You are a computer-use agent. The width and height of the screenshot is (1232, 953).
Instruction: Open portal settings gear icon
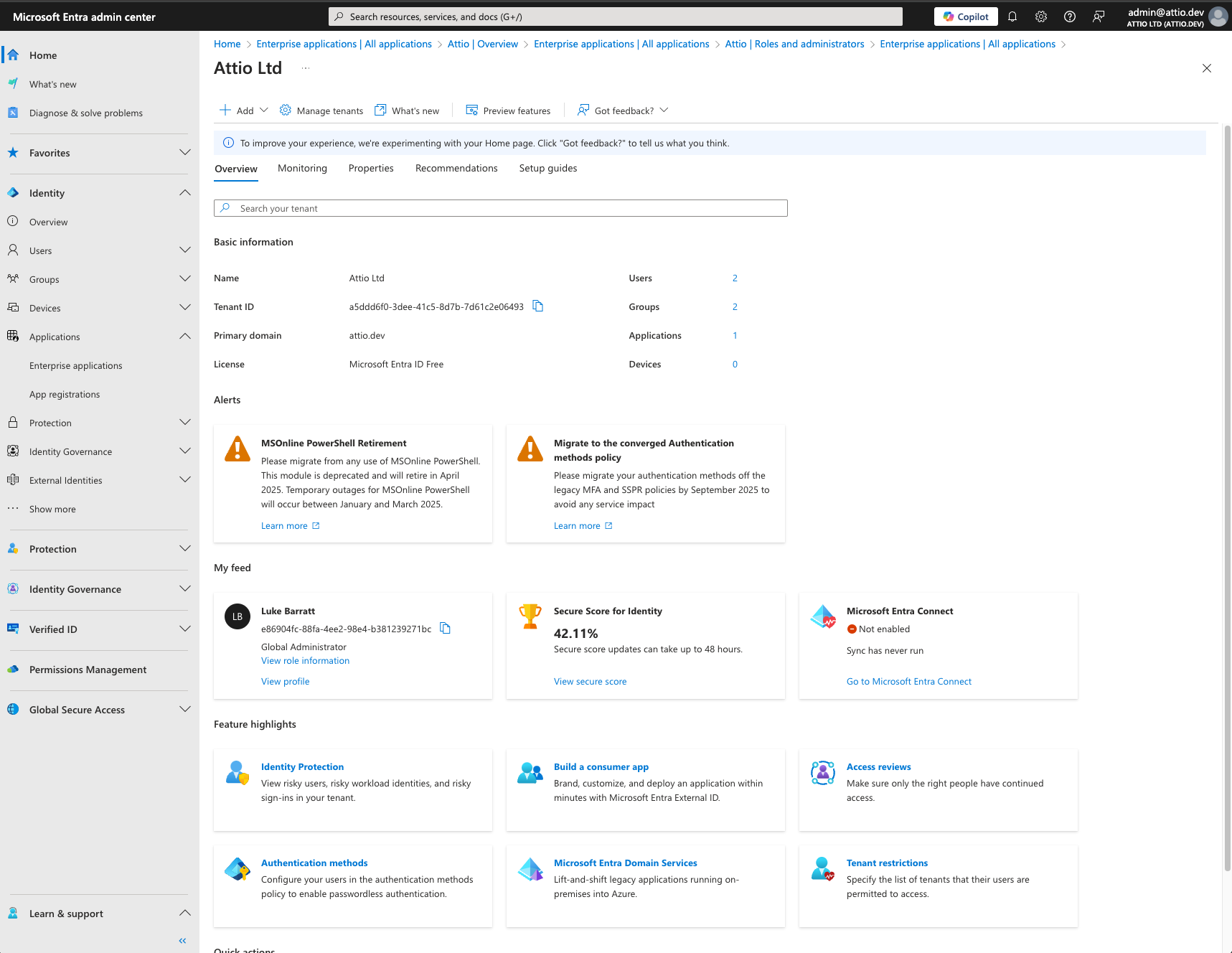point(1040,17)
